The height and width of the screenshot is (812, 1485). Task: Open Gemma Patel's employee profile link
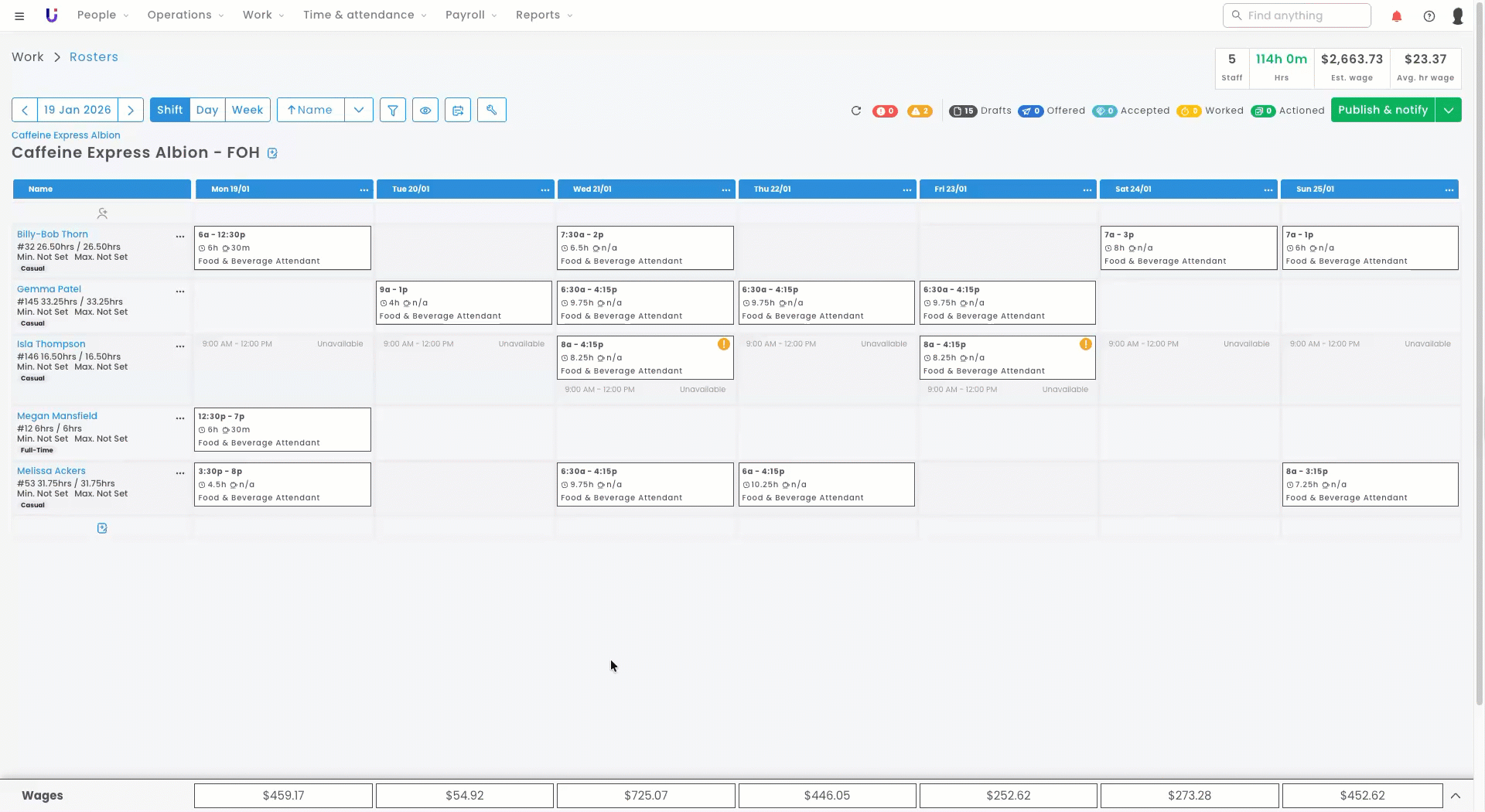click(x=49, y=289)
